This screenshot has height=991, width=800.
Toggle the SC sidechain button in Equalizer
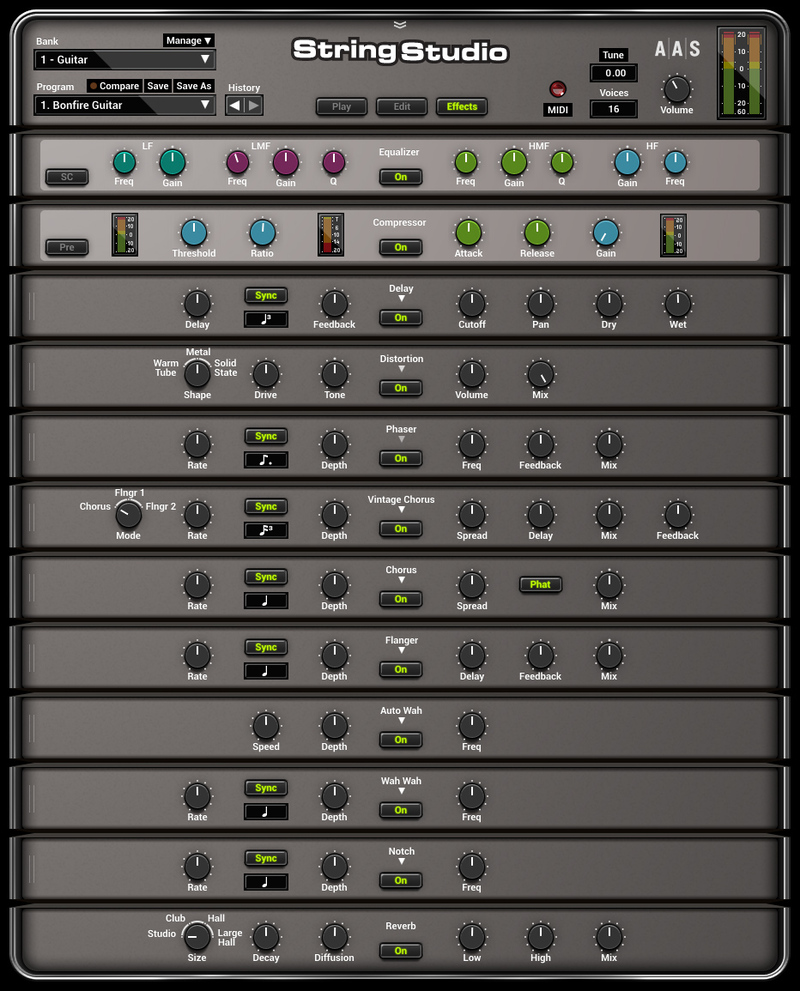click(67, 177)
